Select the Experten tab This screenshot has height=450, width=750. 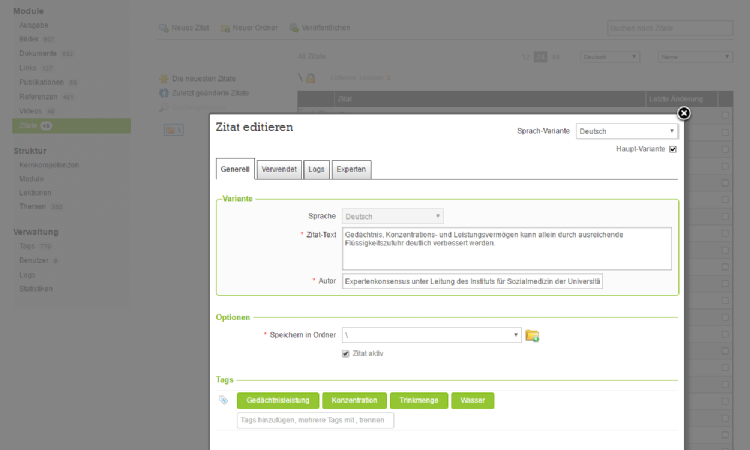pyautogui.click(x=351, y=169)
